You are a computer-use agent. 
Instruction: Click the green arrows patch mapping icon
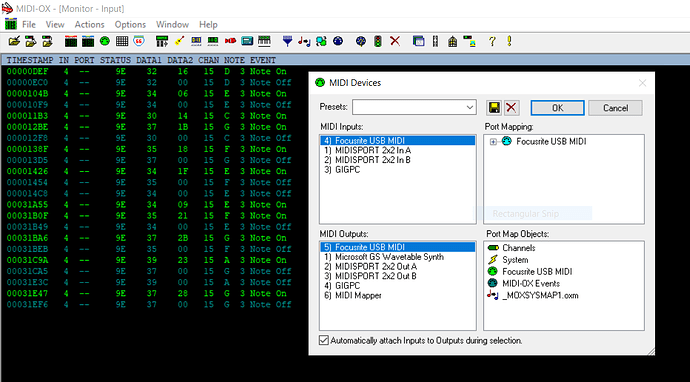321,41
